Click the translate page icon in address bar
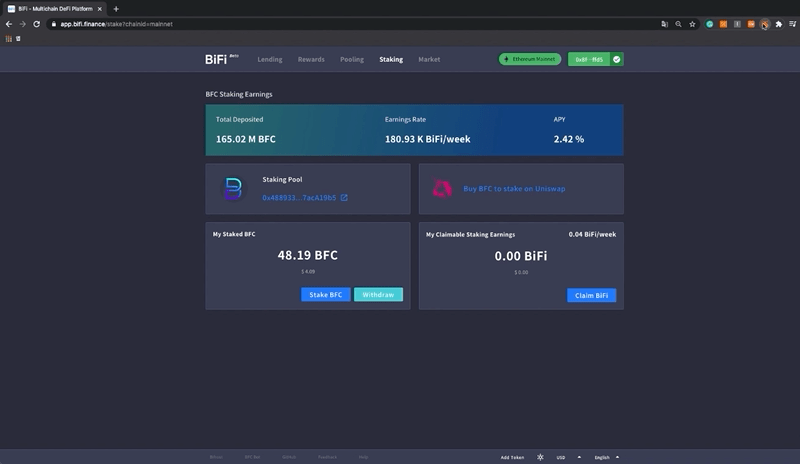The image size is (800, 464). 664,24
